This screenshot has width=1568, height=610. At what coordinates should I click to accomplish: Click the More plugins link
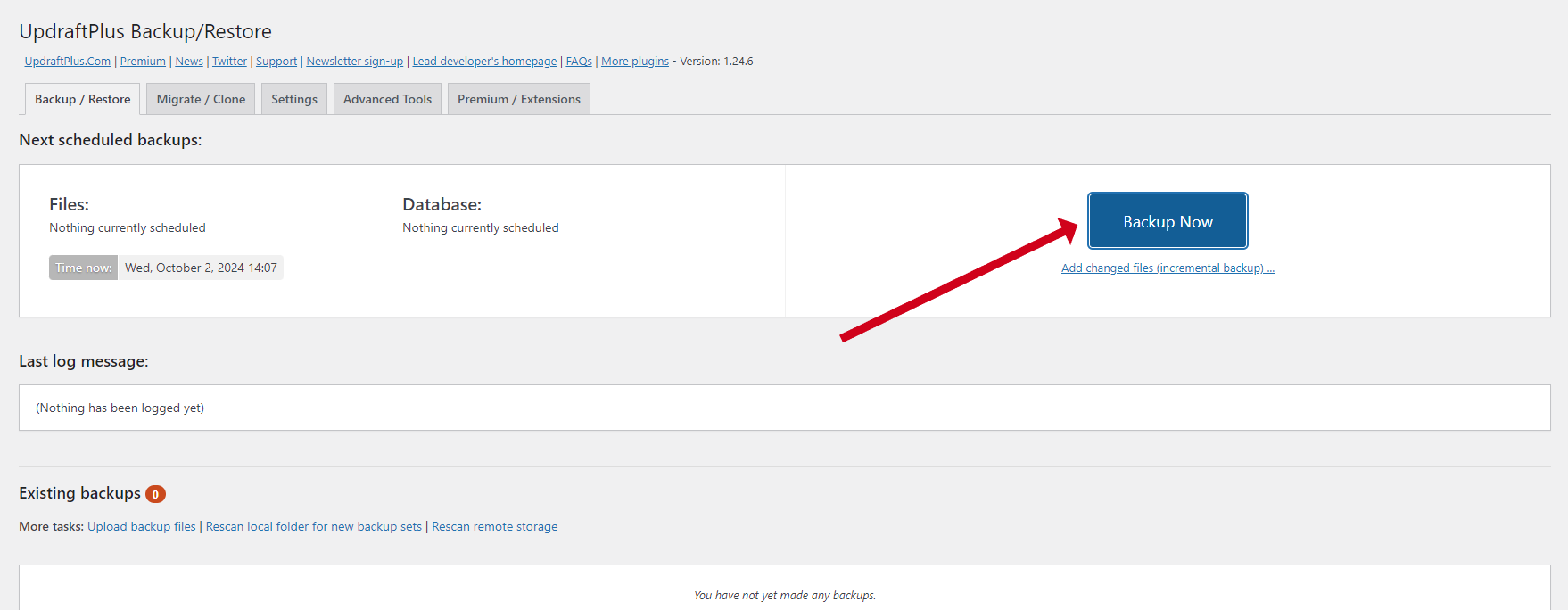(x=634, y=62)
